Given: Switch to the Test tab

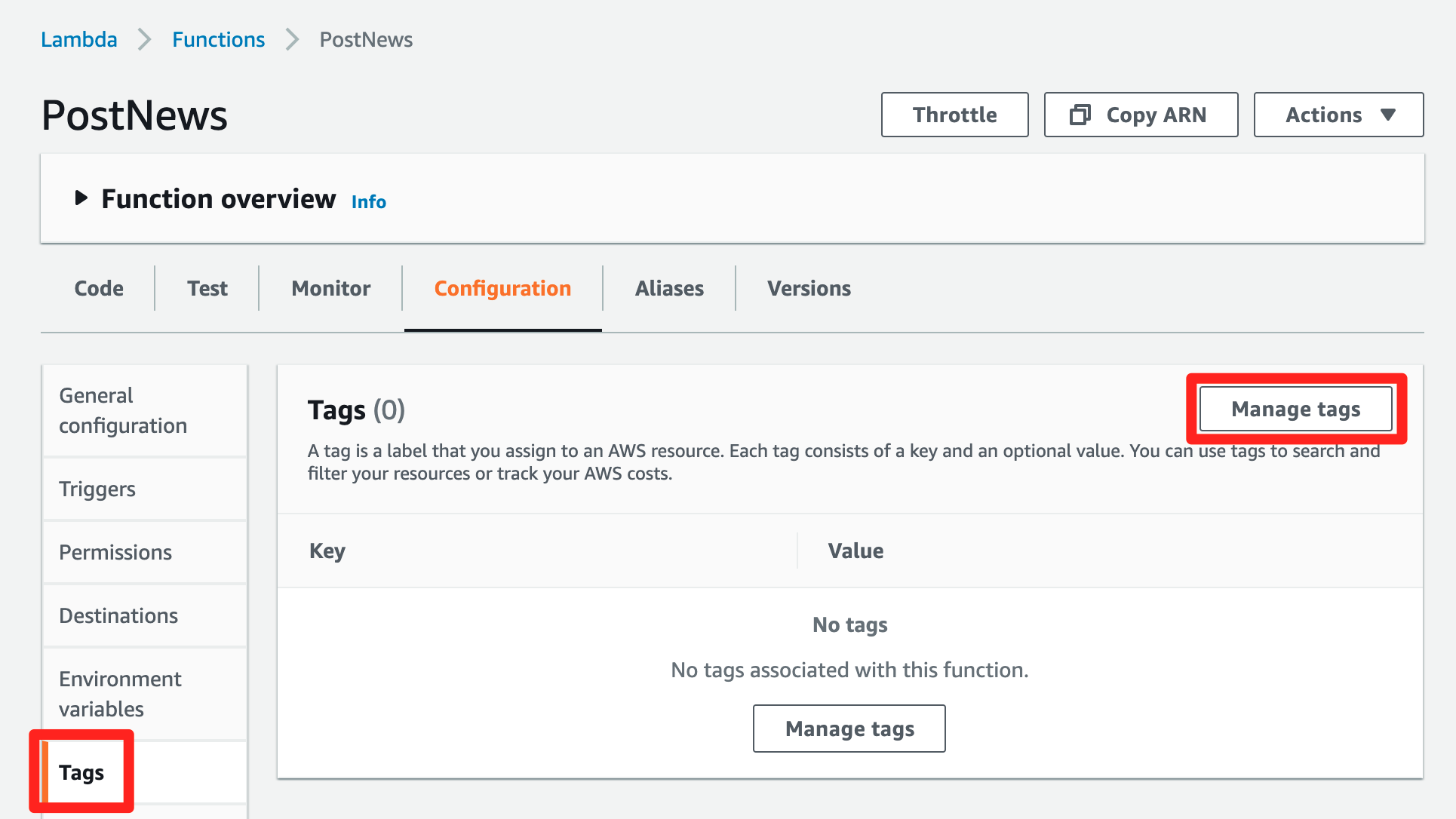Looking at the screenshot, I should pos(207,288).
